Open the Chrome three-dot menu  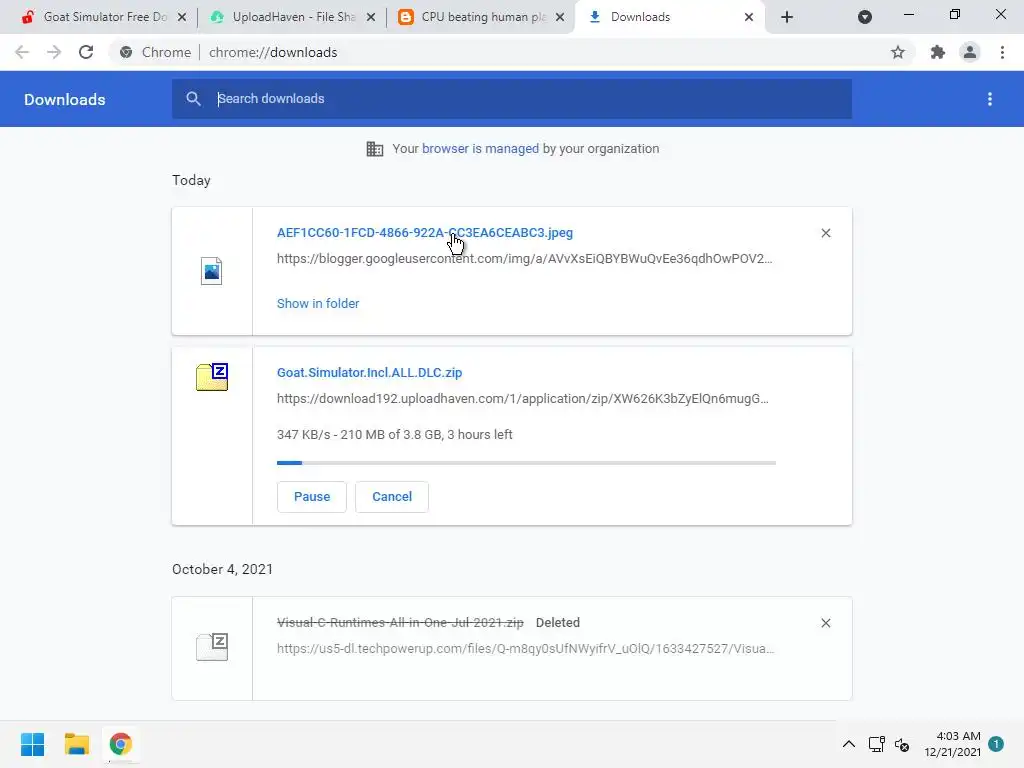1002,52
